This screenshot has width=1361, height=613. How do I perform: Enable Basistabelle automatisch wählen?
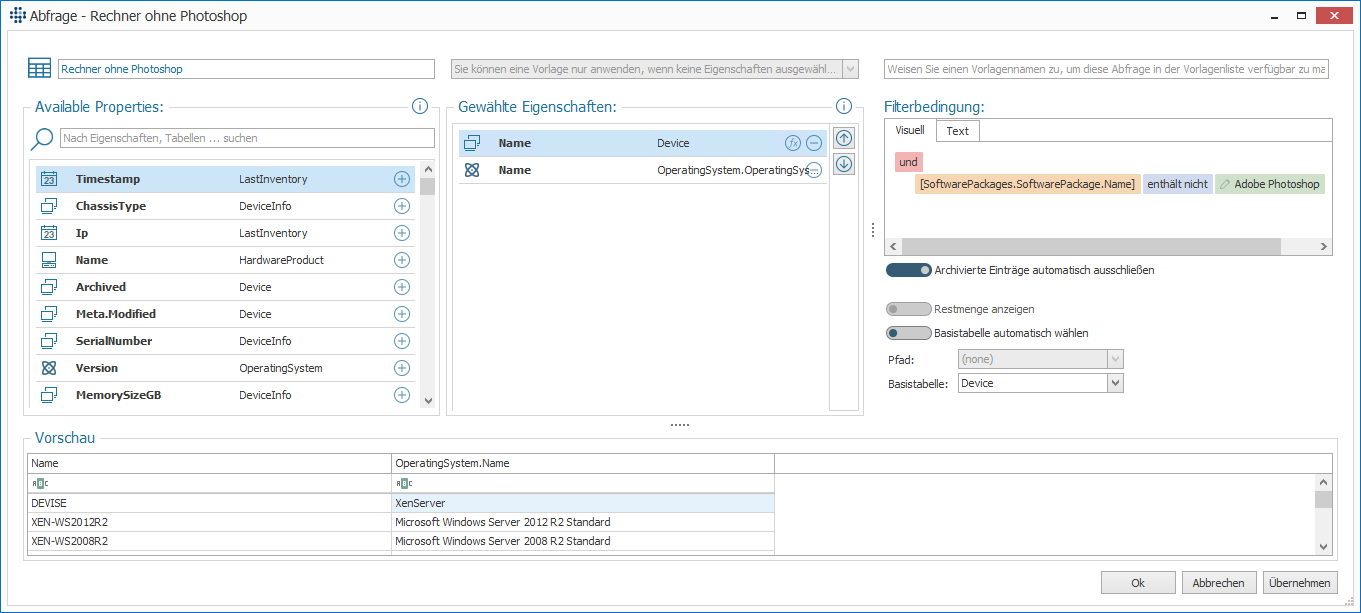coord(908,333)
